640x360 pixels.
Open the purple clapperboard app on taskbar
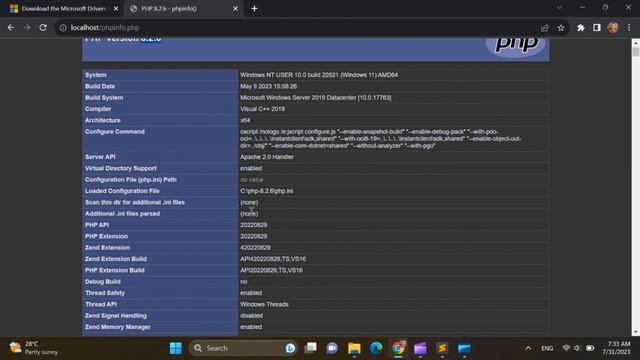(x=420, y=348)
